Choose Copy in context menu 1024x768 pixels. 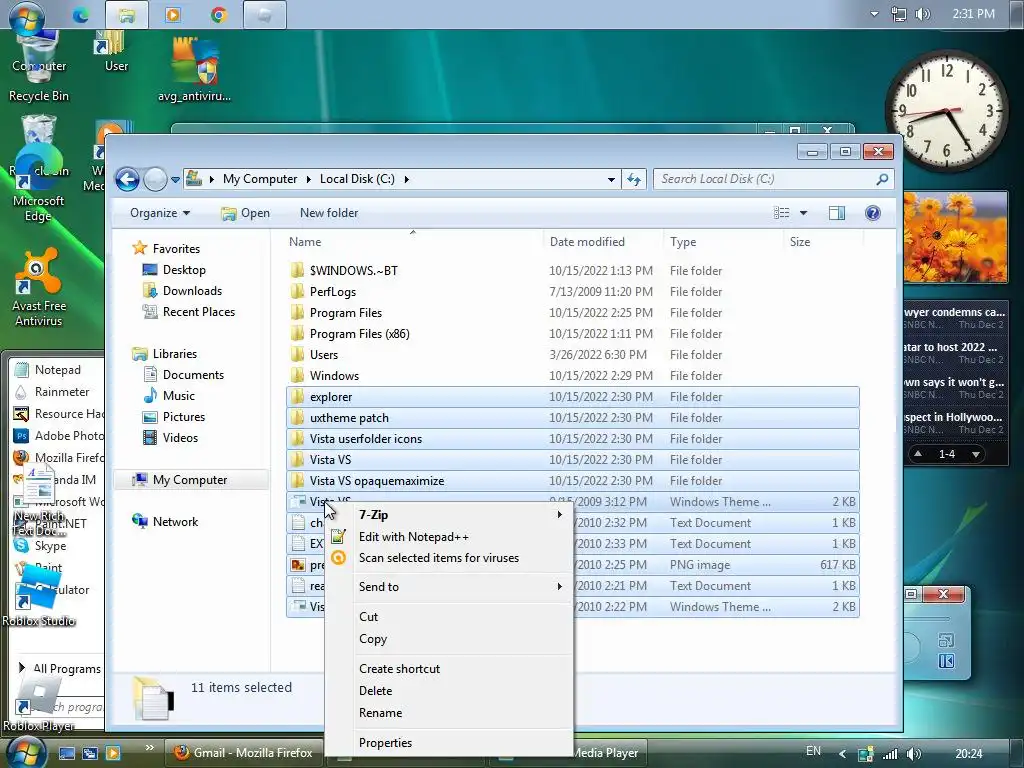[449, 639]
